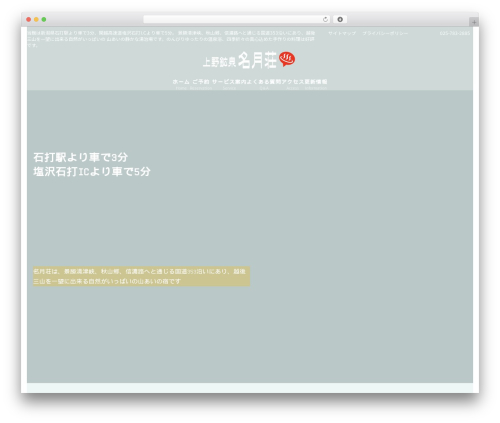Open a new browser tab with plus button
Screen dimensions: 500x423
[474, 22]
